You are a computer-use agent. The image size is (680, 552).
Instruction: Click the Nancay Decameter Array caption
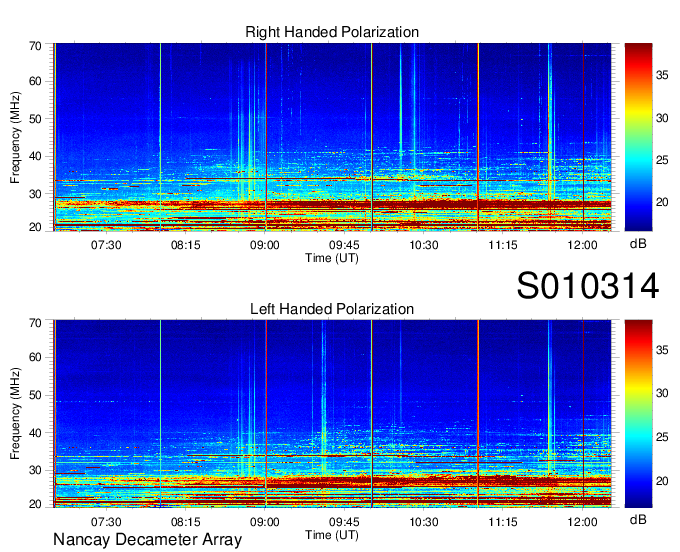[147, 540]
